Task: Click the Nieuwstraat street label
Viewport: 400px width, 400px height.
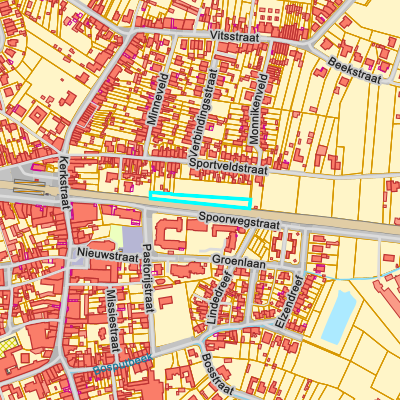Action: tap(108, 255)
